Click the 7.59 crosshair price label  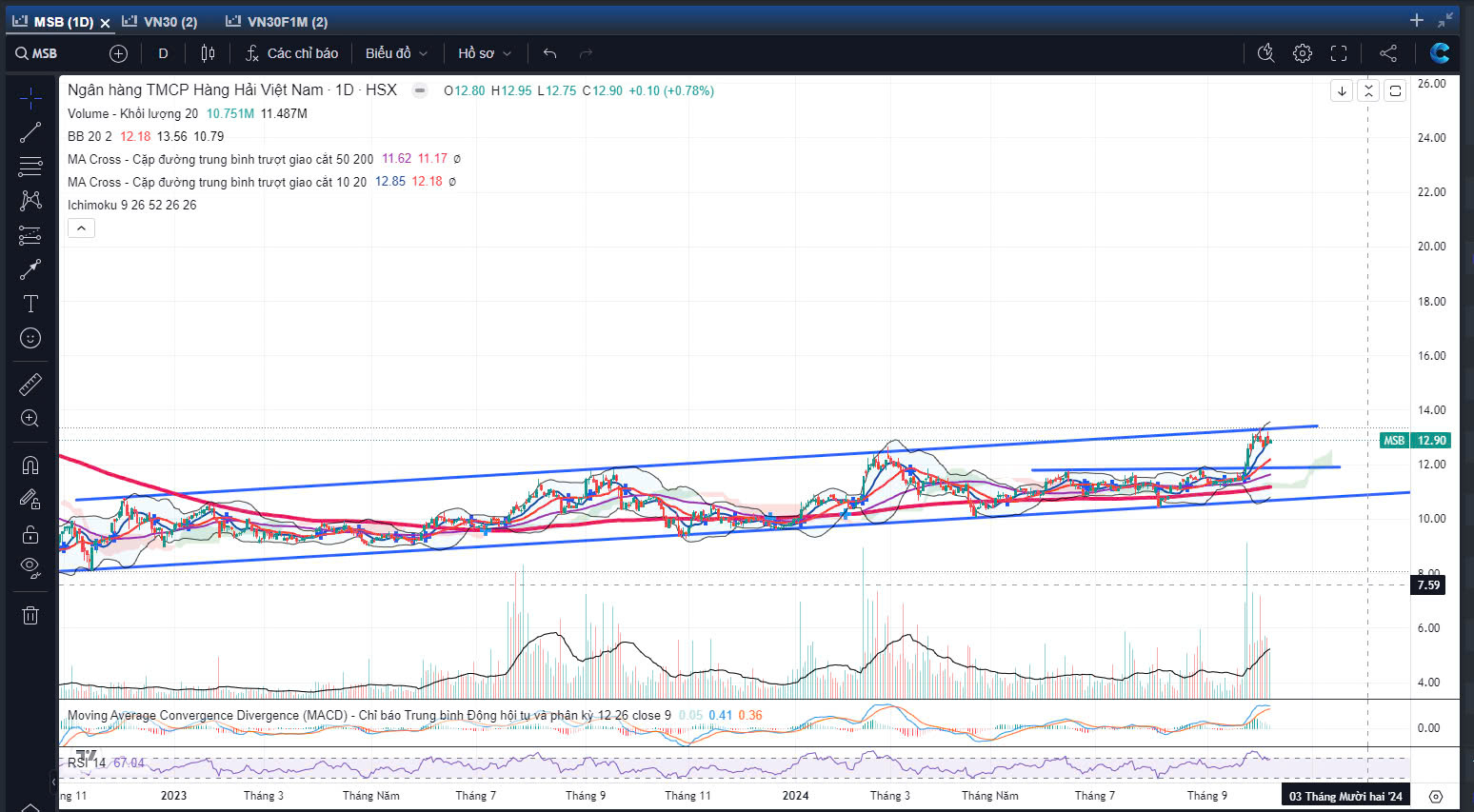(1428, 584)
